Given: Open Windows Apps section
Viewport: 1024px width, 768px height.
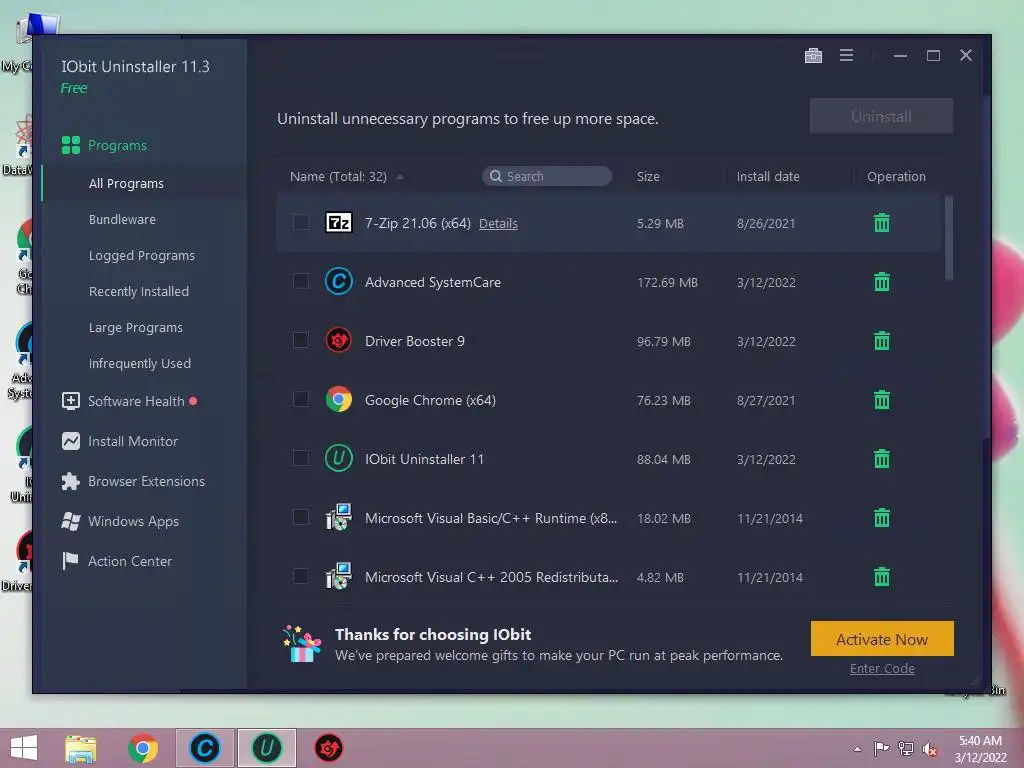Looking at the screenshot, I should click(120, 521).
